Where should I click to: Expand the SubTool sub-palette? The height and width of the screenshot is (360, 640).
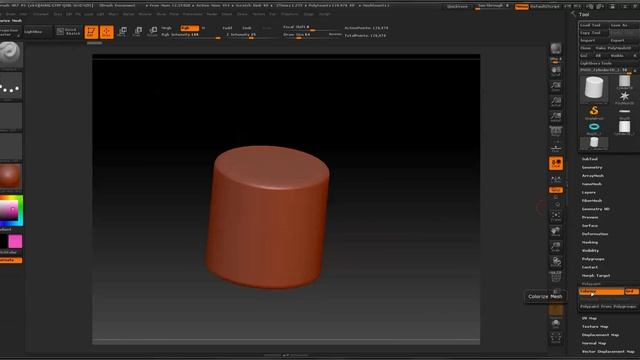(589, 159)
